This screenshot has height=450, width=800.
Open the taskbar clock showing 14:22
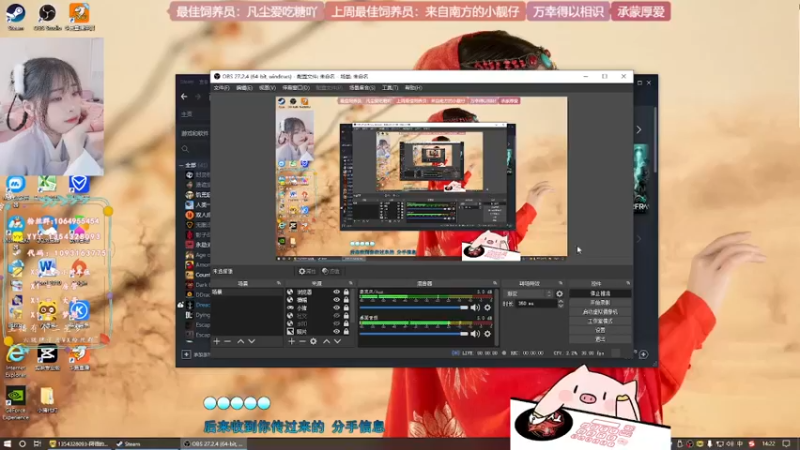768,444
